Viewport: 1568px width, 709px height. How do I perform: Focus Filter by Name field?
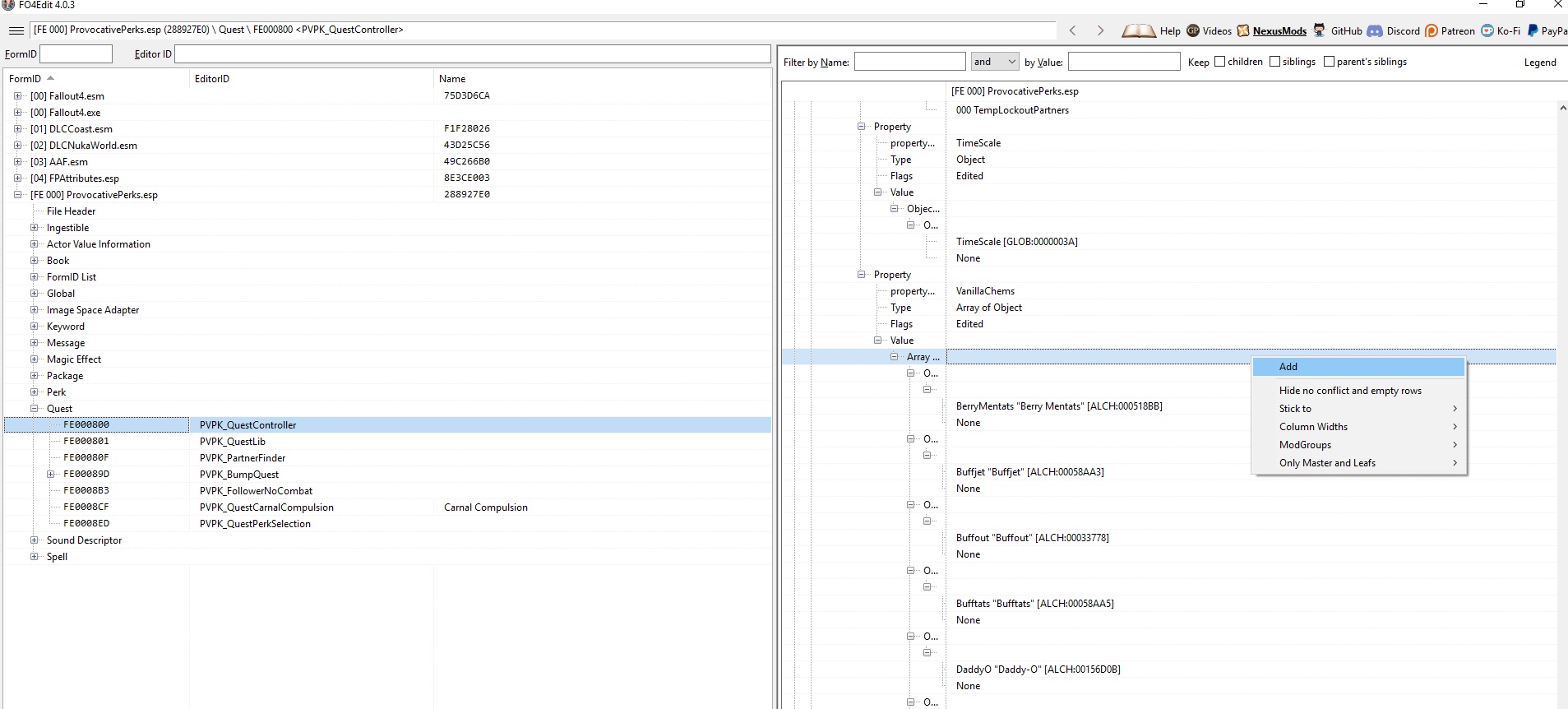(x=909, y=62)
